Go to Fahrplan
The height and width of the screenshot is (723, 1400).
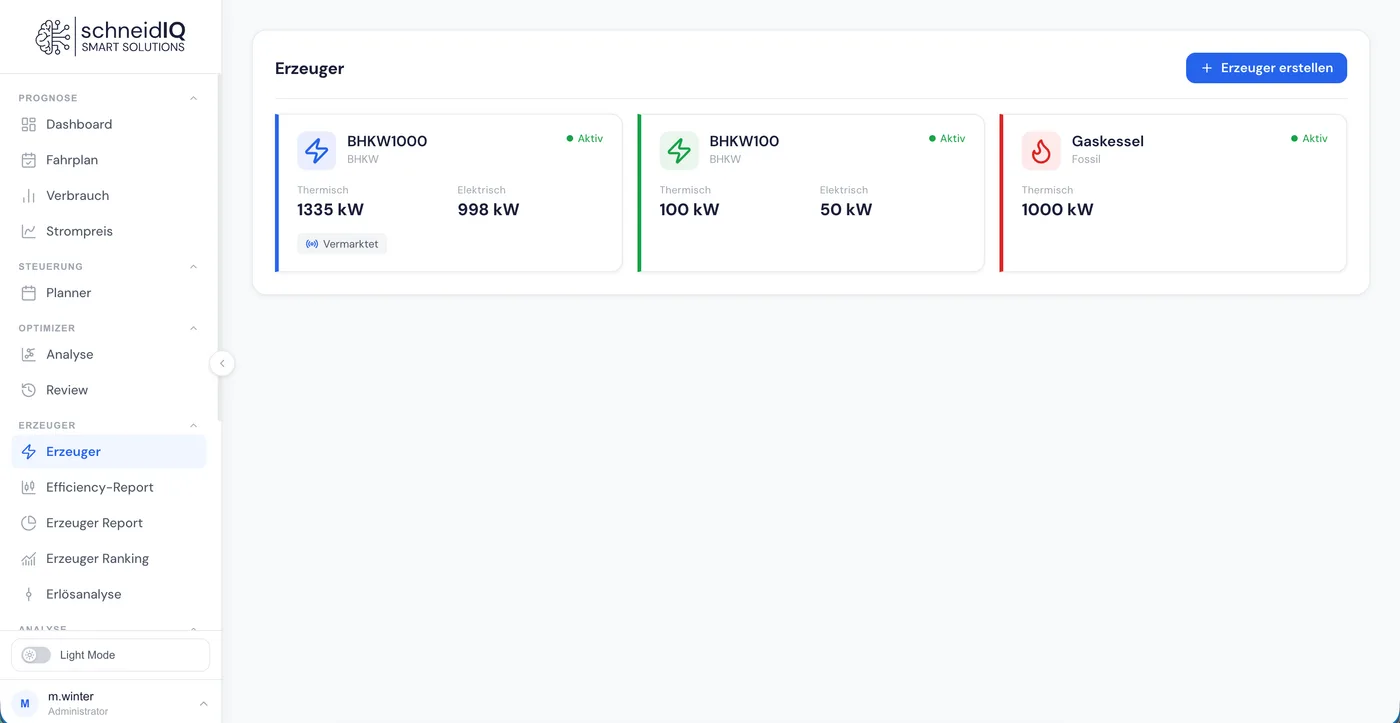click(109, 160)
